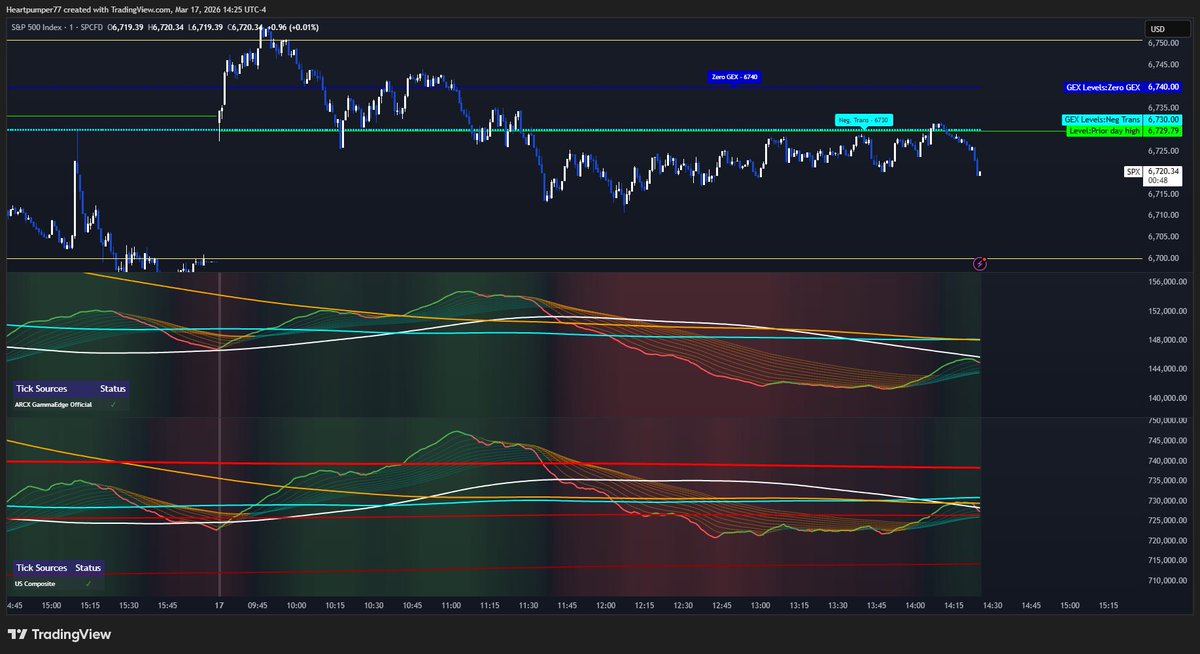
Task: Click the 6,700.00 price axis value
Action: pos(1165,257)
